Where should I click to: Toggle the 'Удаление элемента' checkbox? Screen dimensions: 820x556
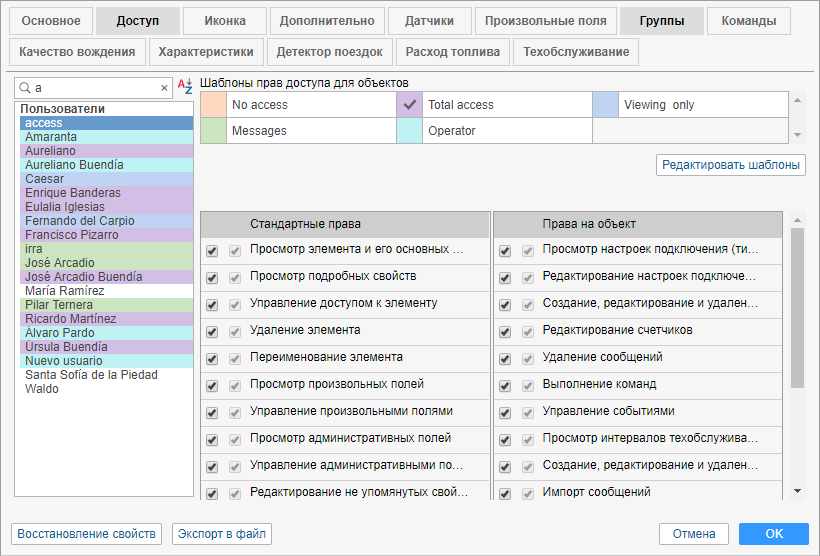[212, 330]
